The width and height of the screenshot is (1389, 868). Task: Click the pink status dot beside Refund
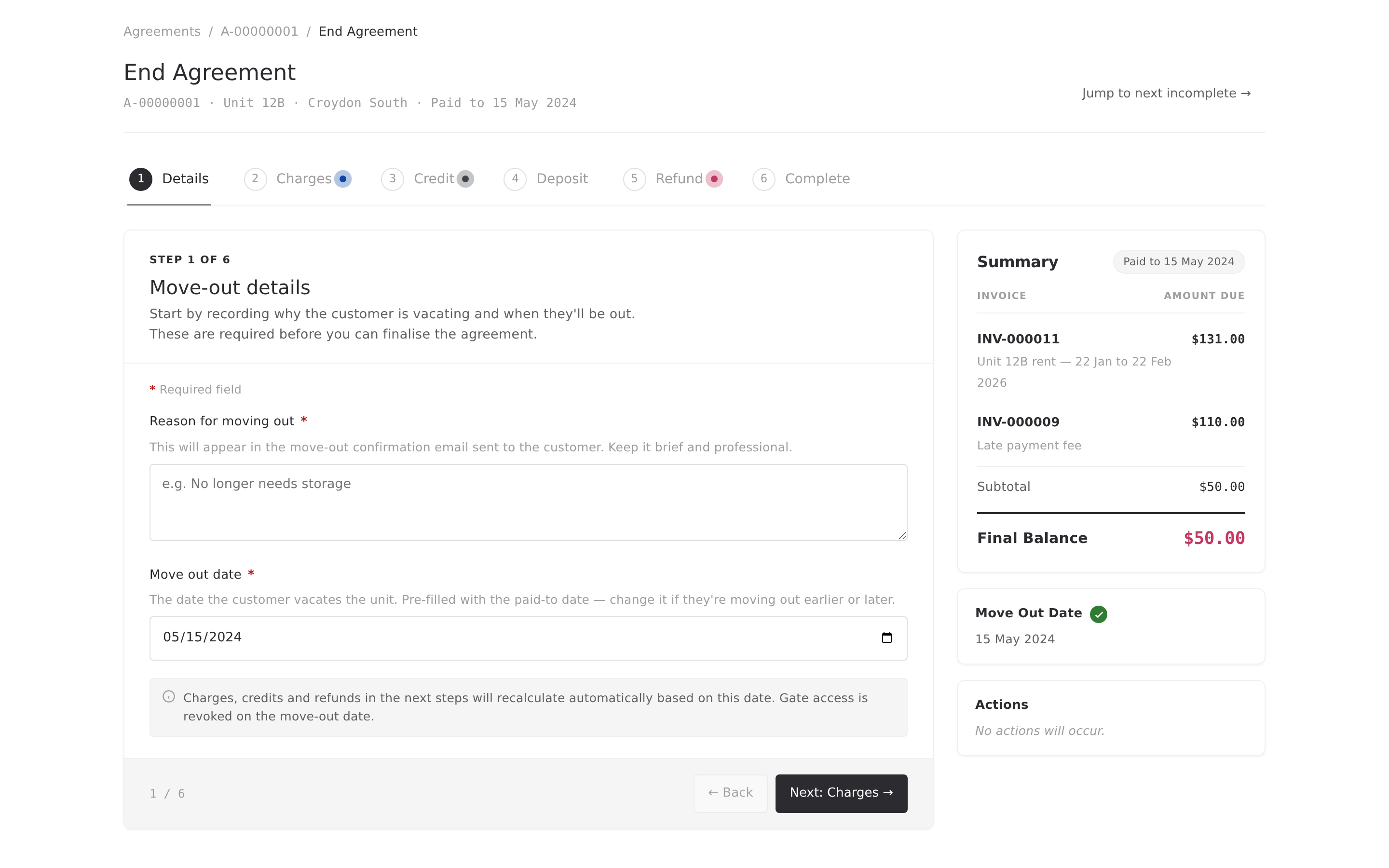pos(714,179)
